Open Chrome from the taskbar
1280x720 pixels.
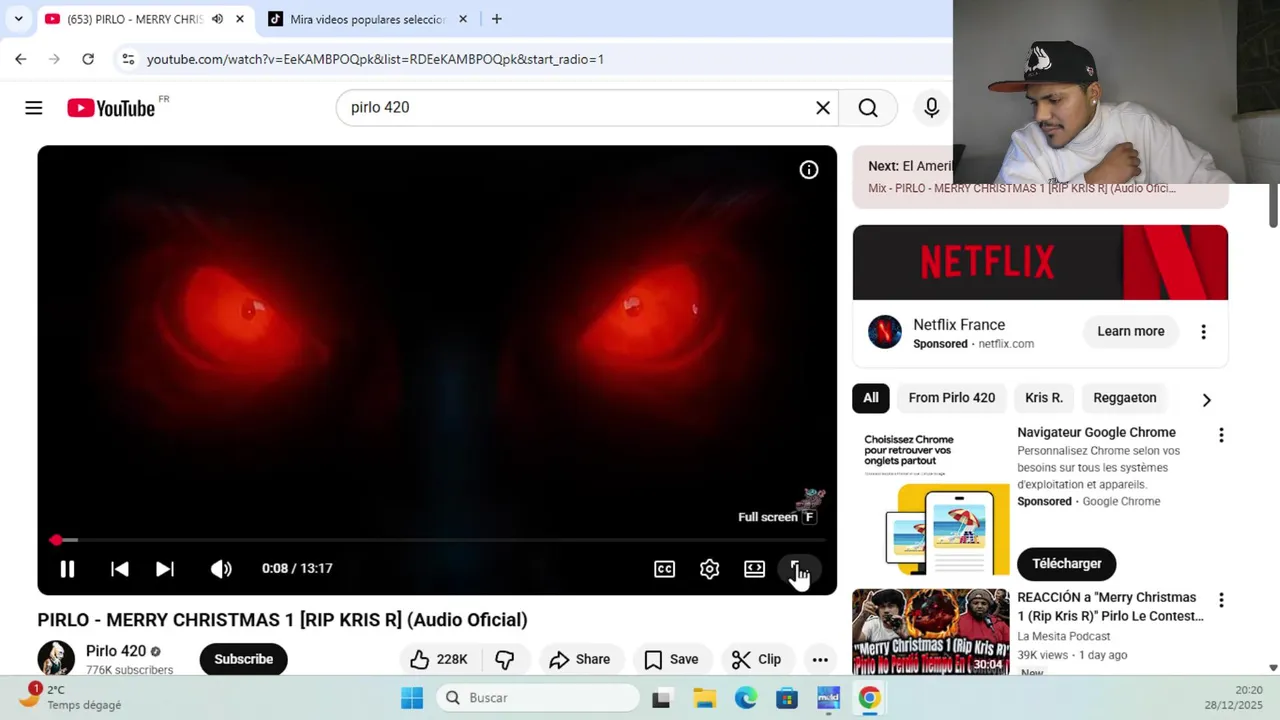click(x=869, y=698)
